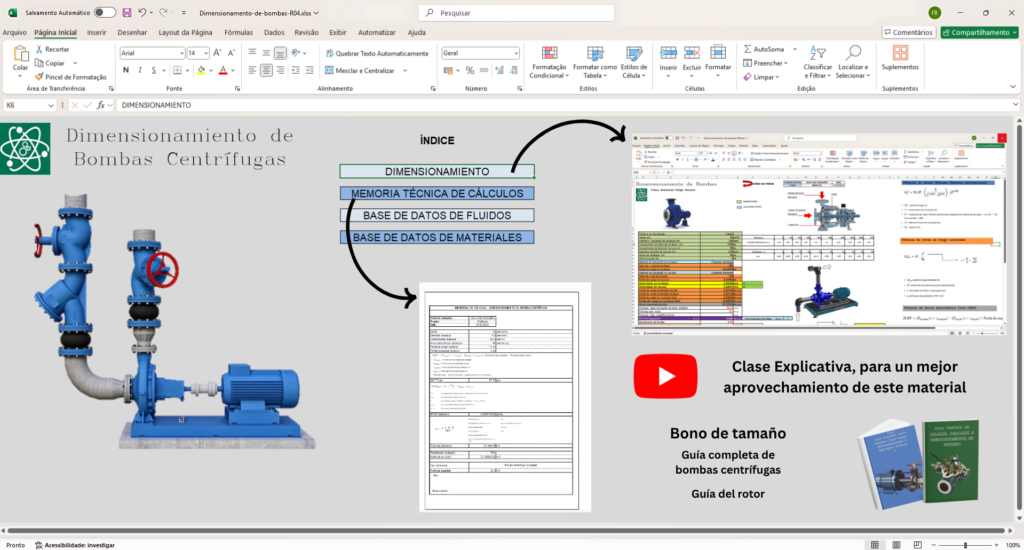Switch to the Inserir tab
1024x550 pixels.
[x=96, y=32]
